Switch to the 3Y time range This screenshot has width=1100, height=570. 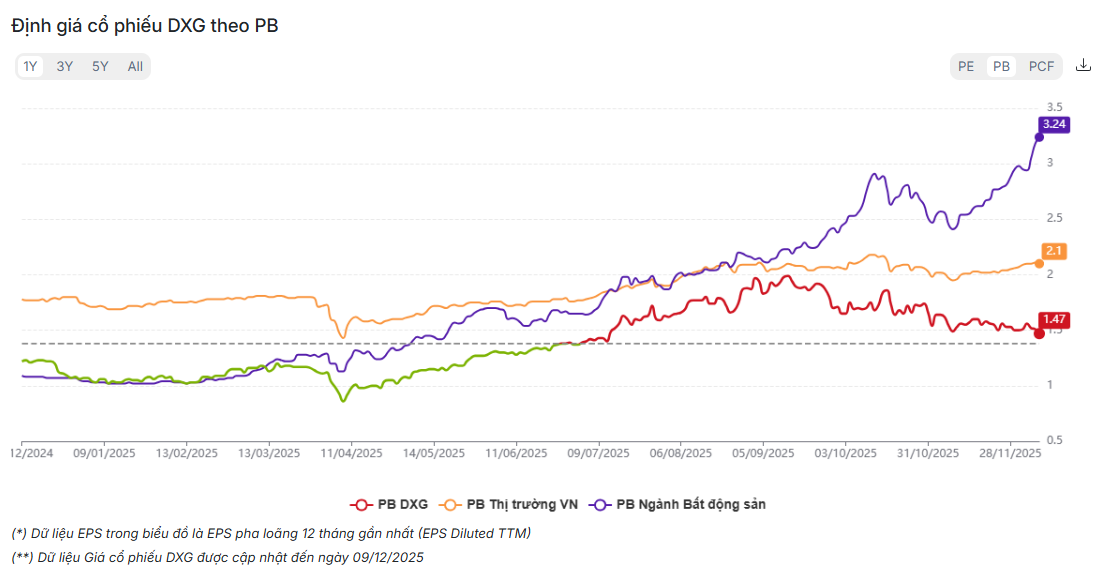click(65, 67)
